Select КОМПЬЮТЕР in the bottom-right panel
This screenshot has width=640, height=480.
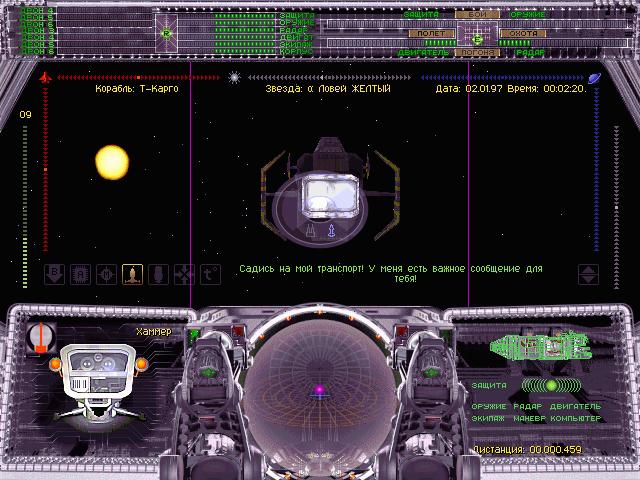point(575,418)
